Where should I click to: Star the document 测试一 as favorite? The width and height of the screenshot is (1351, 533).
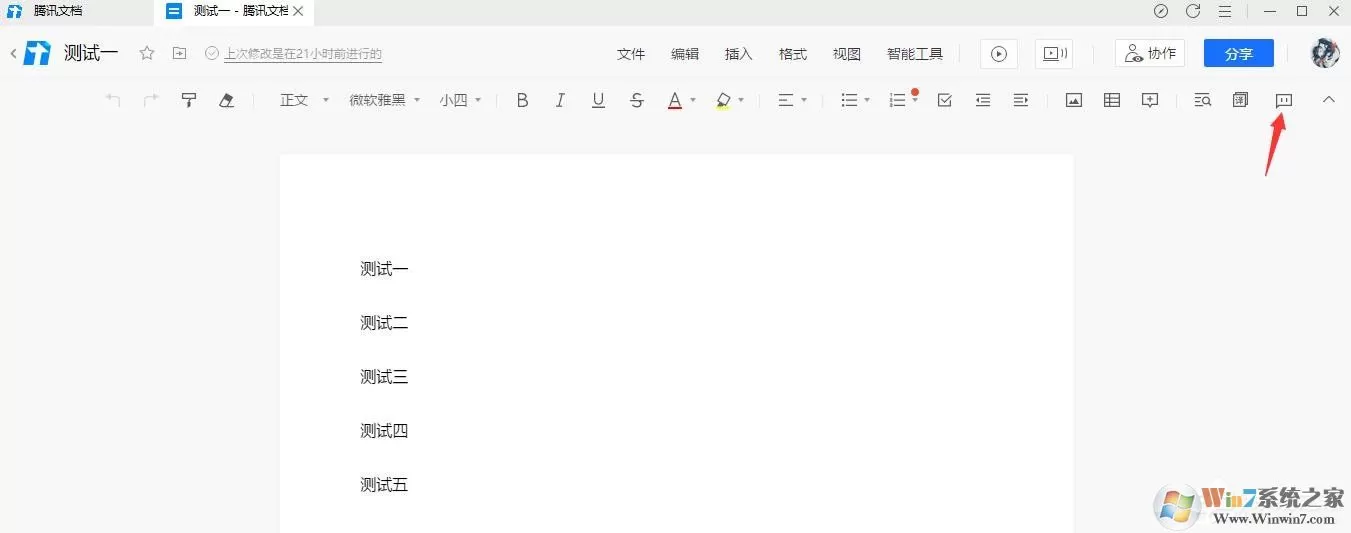147,53
